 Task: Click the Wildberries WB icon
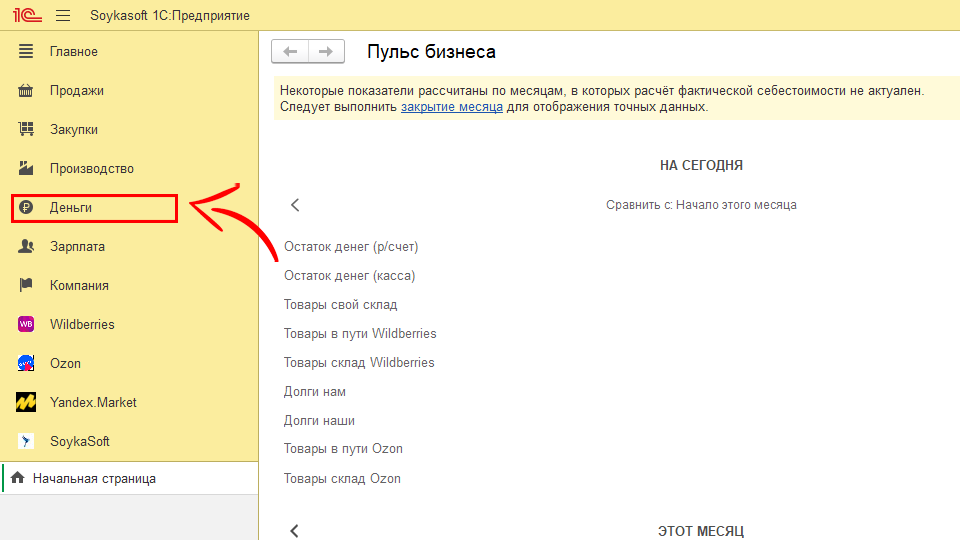[x=27, y=325]
